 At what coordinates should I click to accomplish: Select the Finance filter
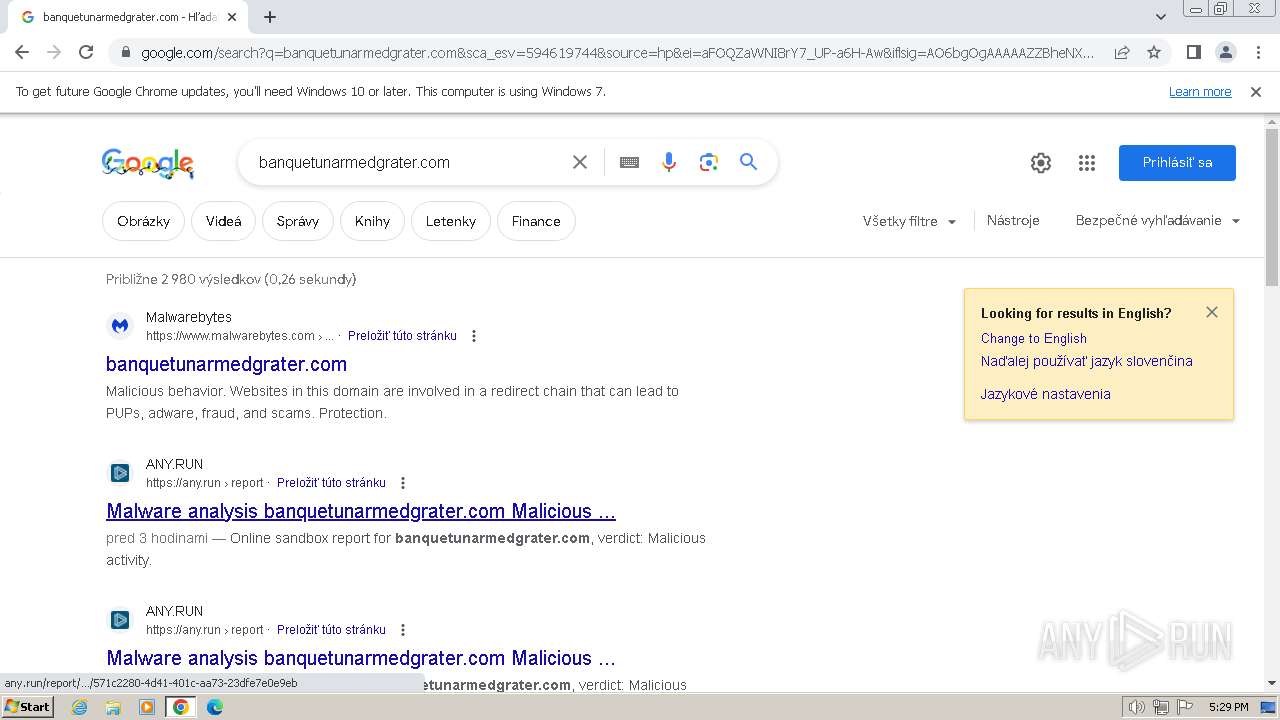tap(536, 221)
